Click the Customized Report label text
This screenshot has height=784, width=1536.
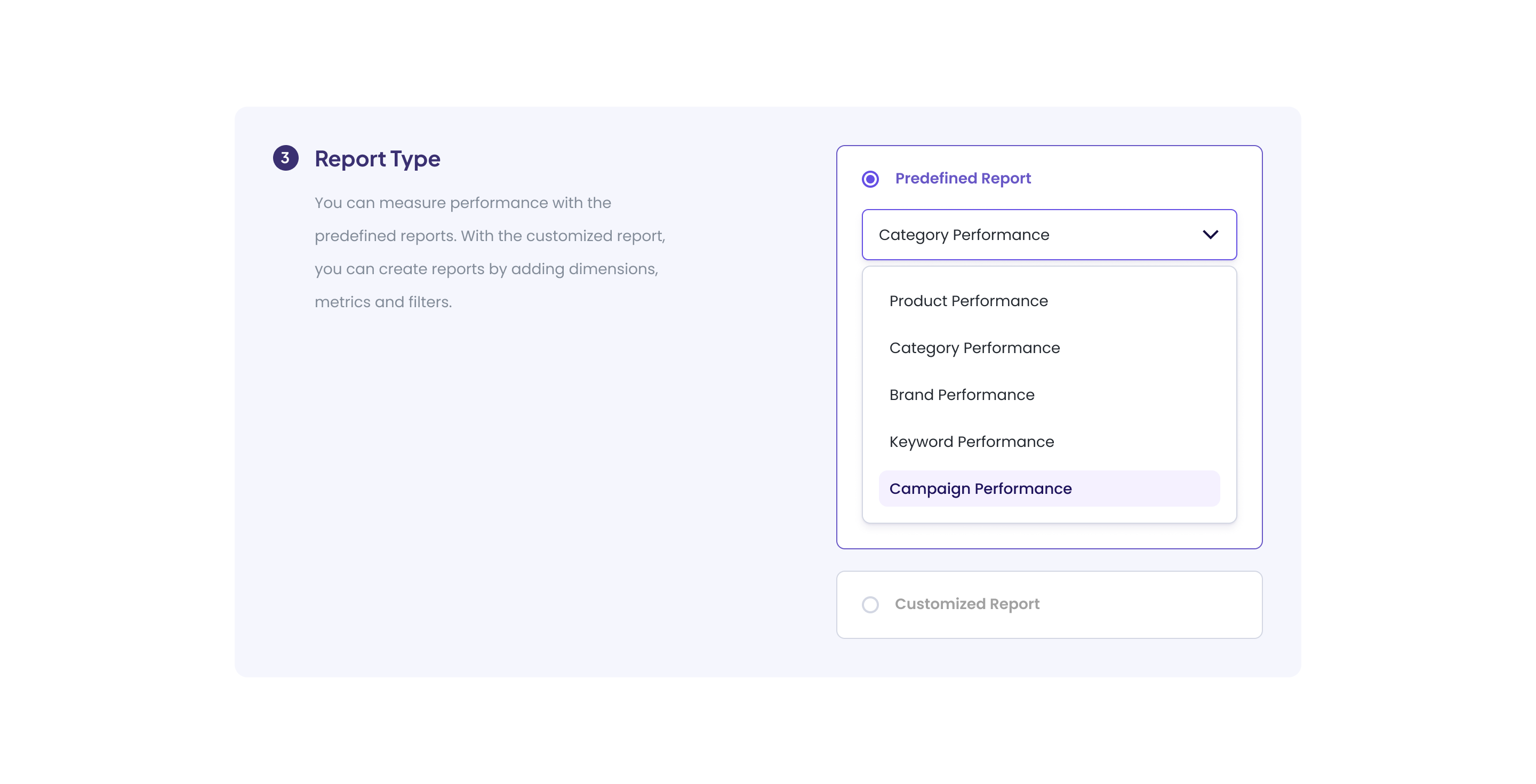[966, 604]
